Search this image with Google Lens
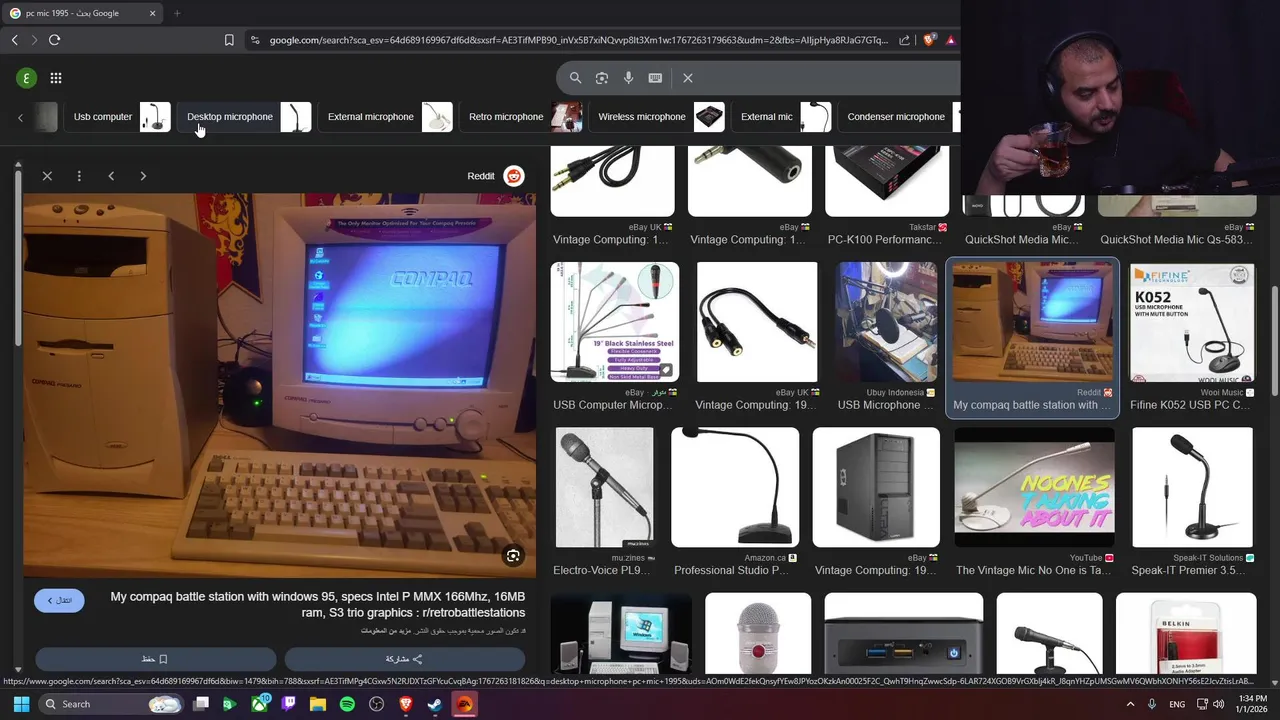 pos(513,556)
